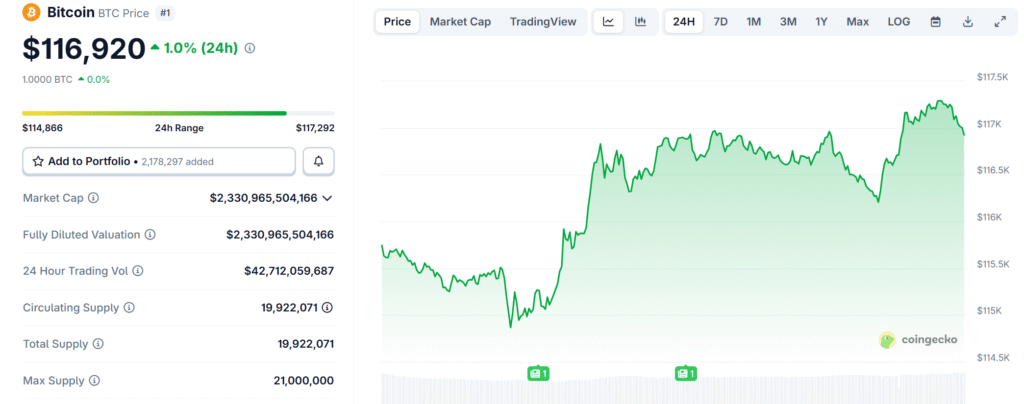
Task: Expand the Market Cap chevron
Action: tap(327, 198)
